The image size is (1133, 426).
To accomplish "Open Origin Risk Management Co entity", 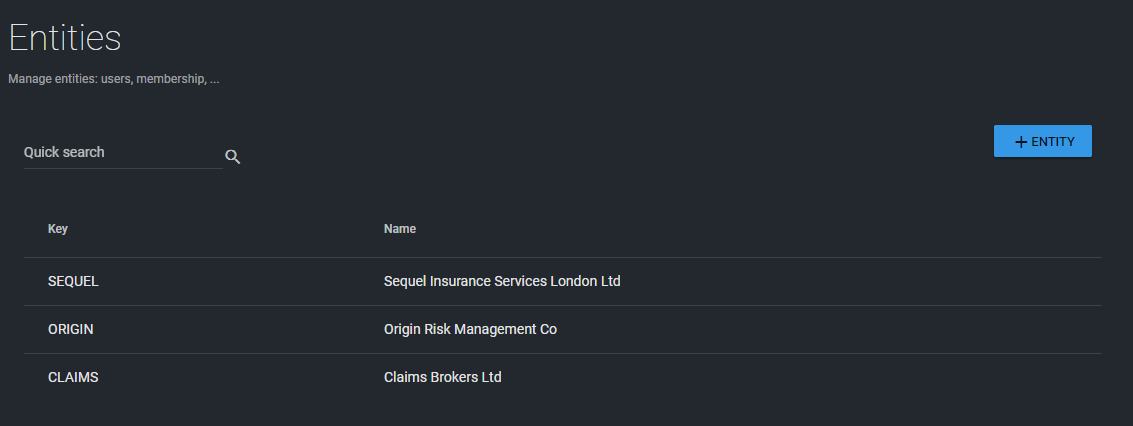I will [470, 329].
